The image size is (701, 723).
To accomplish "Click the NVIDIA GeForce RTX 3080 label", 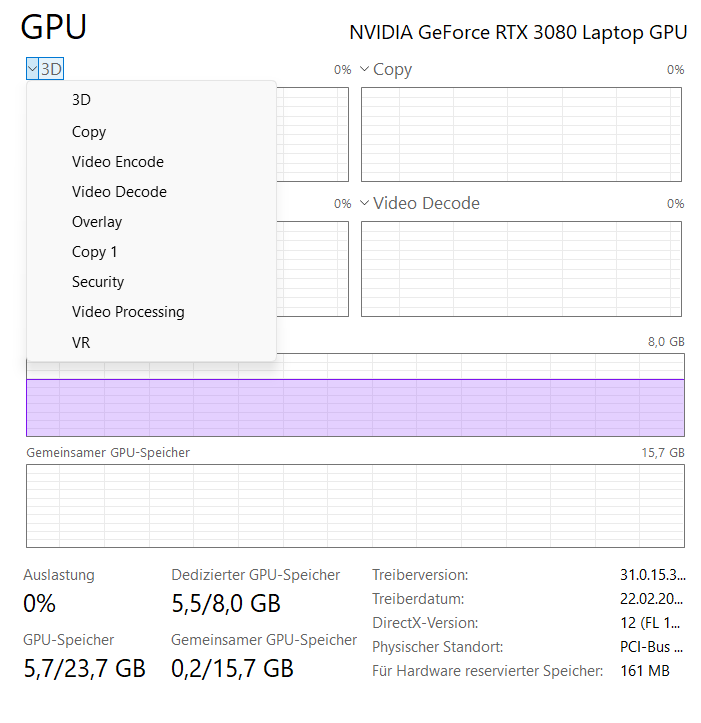I will (518, 33).
